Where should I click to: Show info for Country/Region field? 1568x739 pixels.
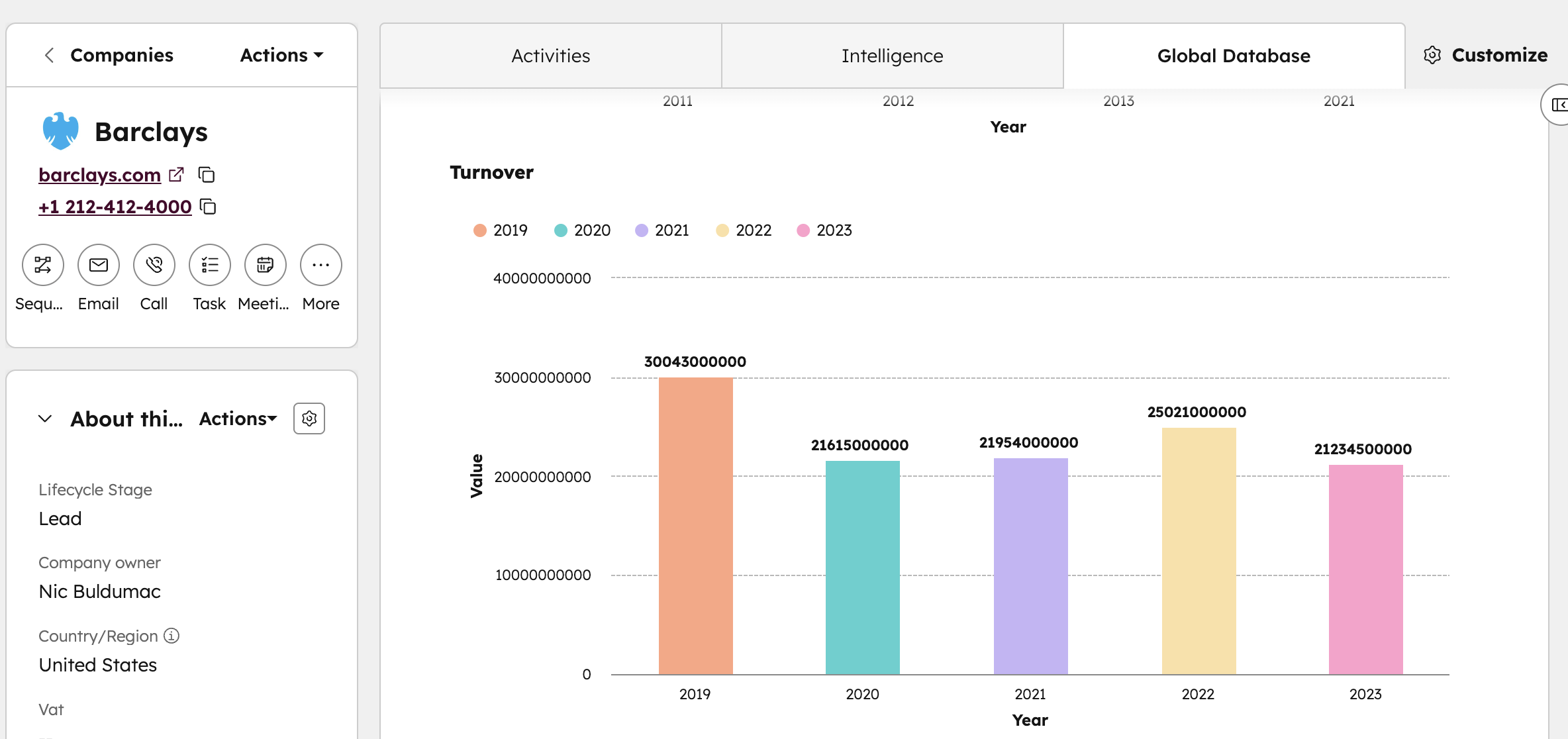tap(171, 636)
